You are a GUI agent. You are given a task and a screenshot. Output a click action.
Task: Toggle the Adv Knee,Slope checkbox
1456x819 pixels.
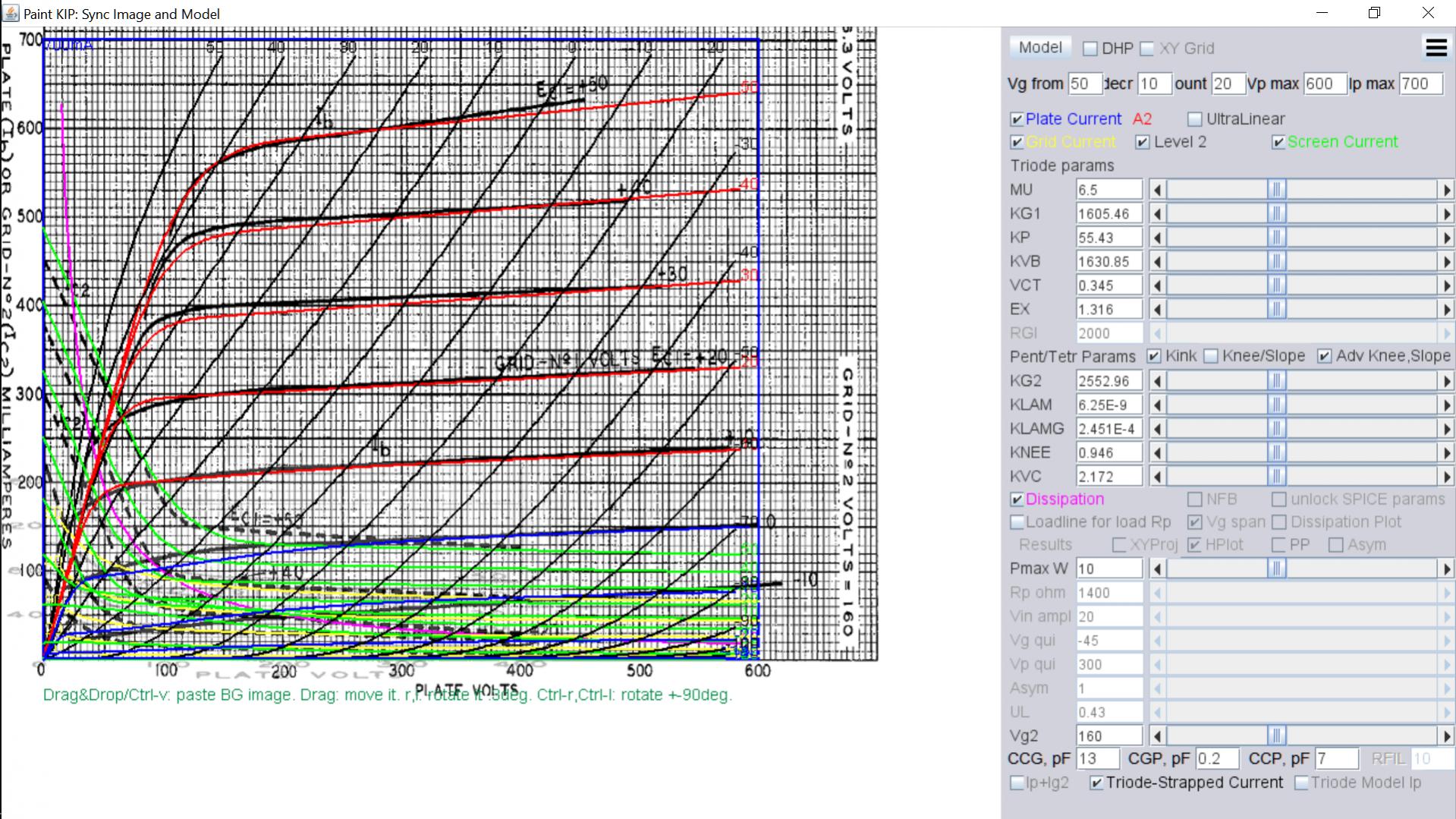point(1324,356)
